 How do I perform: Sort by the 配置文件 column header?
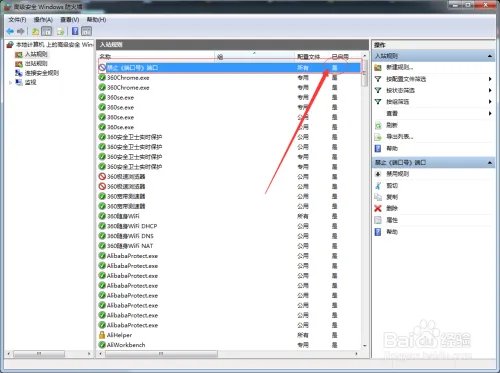click(312, 57)
